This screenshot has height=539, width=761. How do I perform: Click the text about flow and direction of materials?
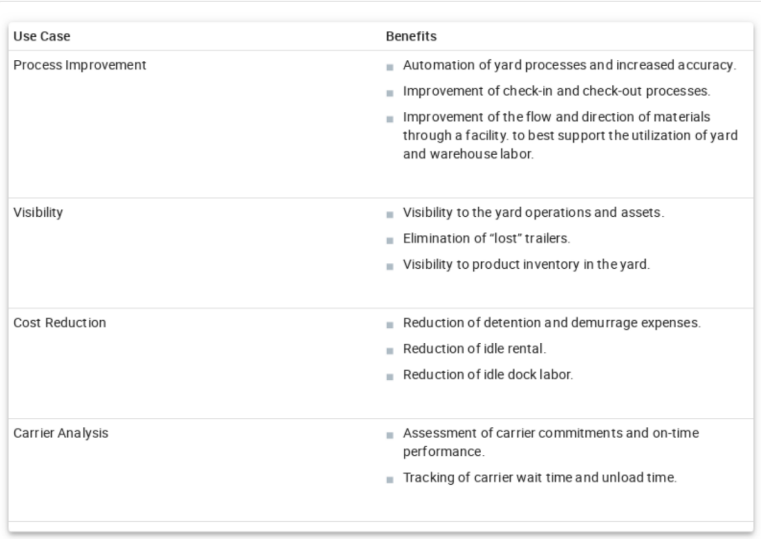coord(570,134)
